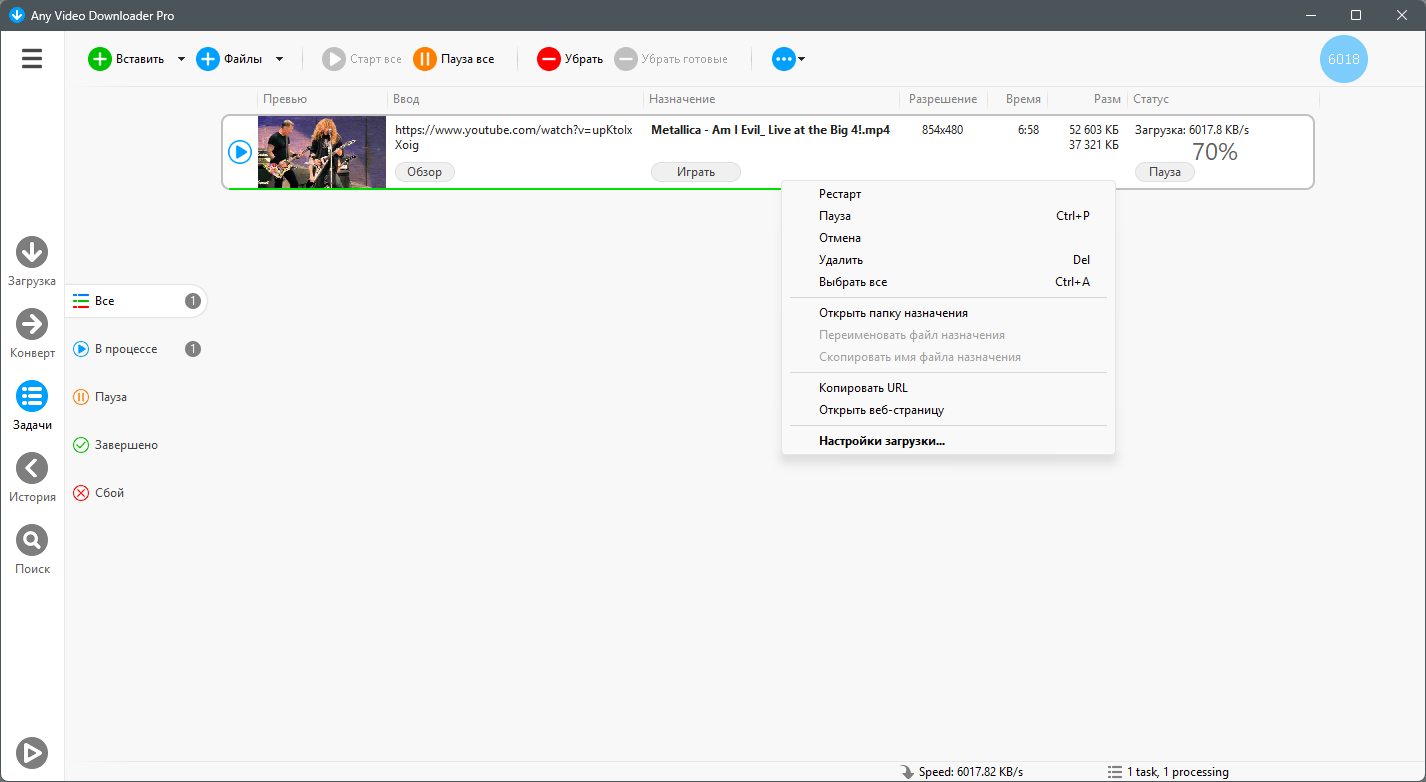Click the 6:58 duration value
This screenshot has height=782, width=1426.
click(x=1028, y=130)
